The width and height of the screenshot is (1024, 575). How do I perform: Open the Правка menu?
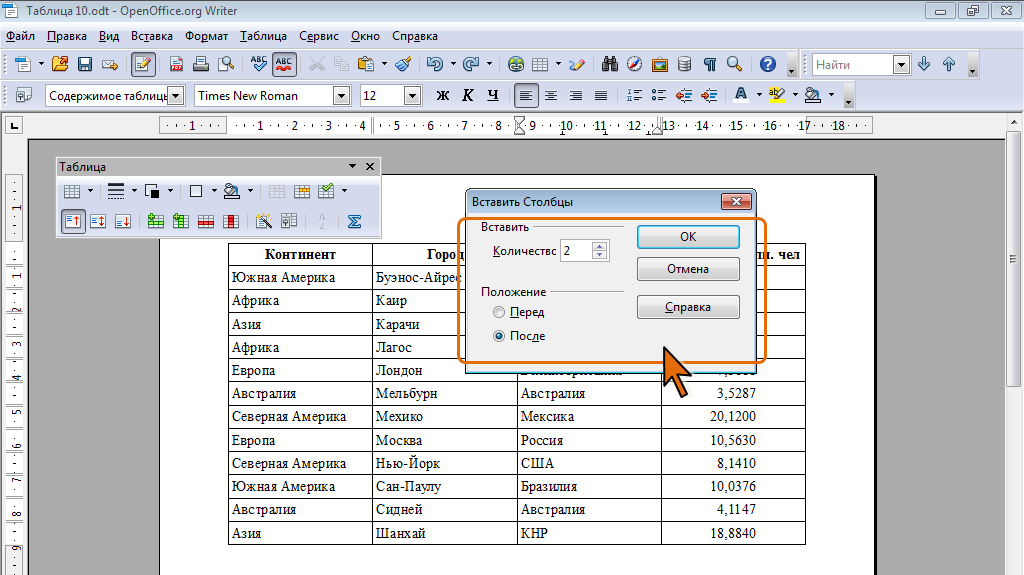67,36
